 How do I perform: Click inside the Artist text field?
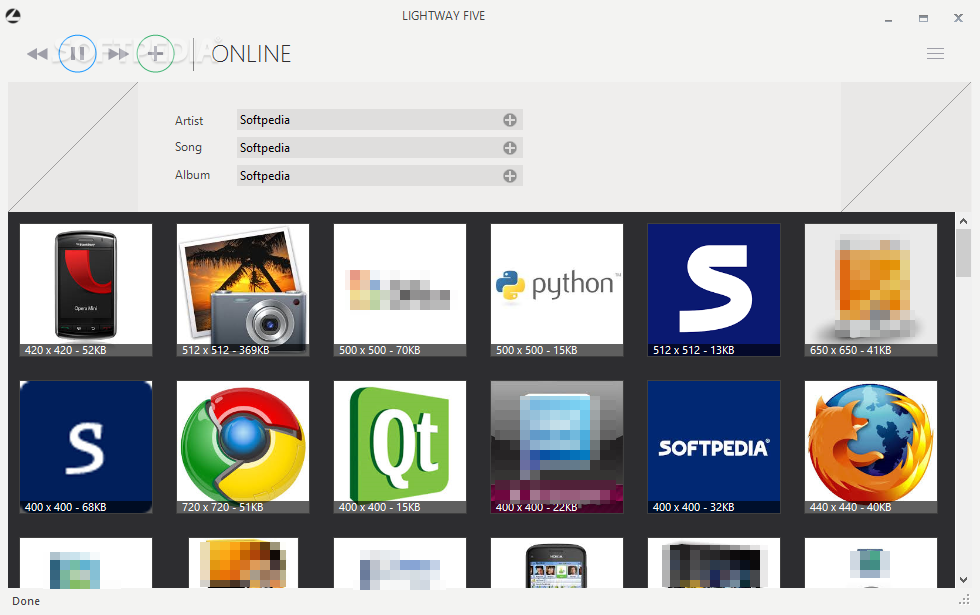370,119
